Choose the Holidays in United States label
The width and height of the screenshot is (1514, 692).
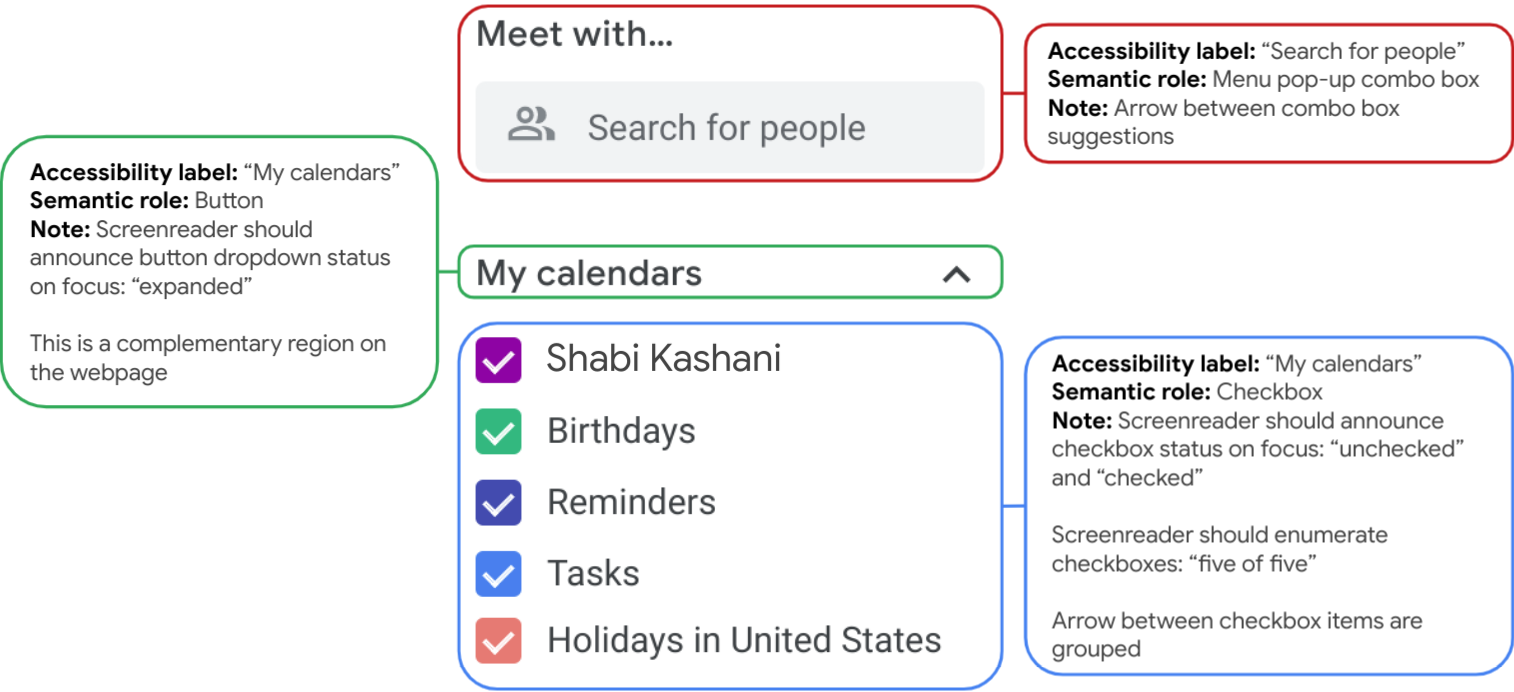pyautogui.click(x=744, y=640)
